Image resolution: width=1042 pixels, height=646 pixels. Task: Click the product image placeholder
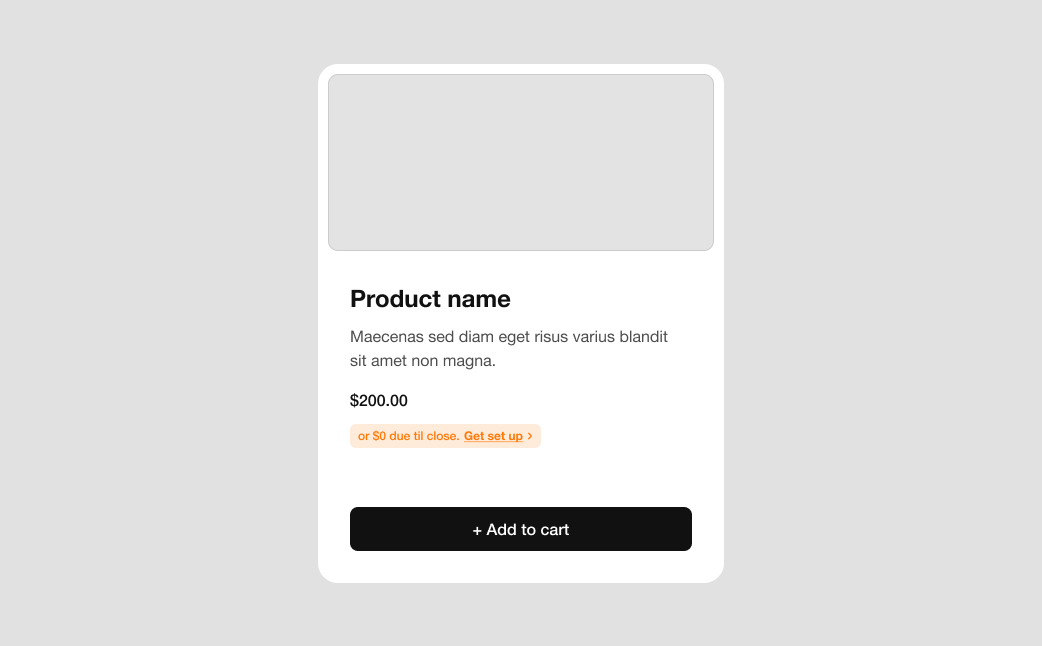point(521,162)
